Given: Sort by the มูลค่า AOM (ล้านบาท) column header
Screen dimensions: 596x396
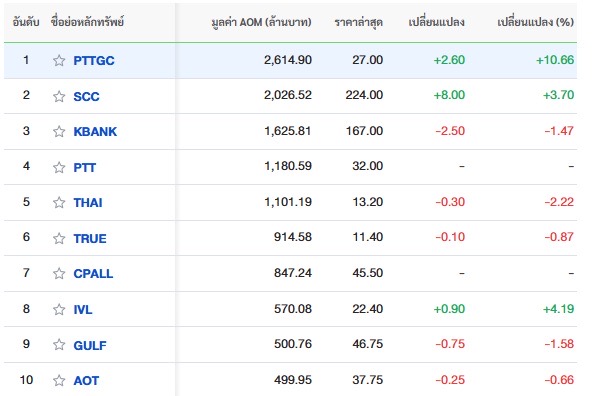Looking at the screenshot, I should (261, 22).
